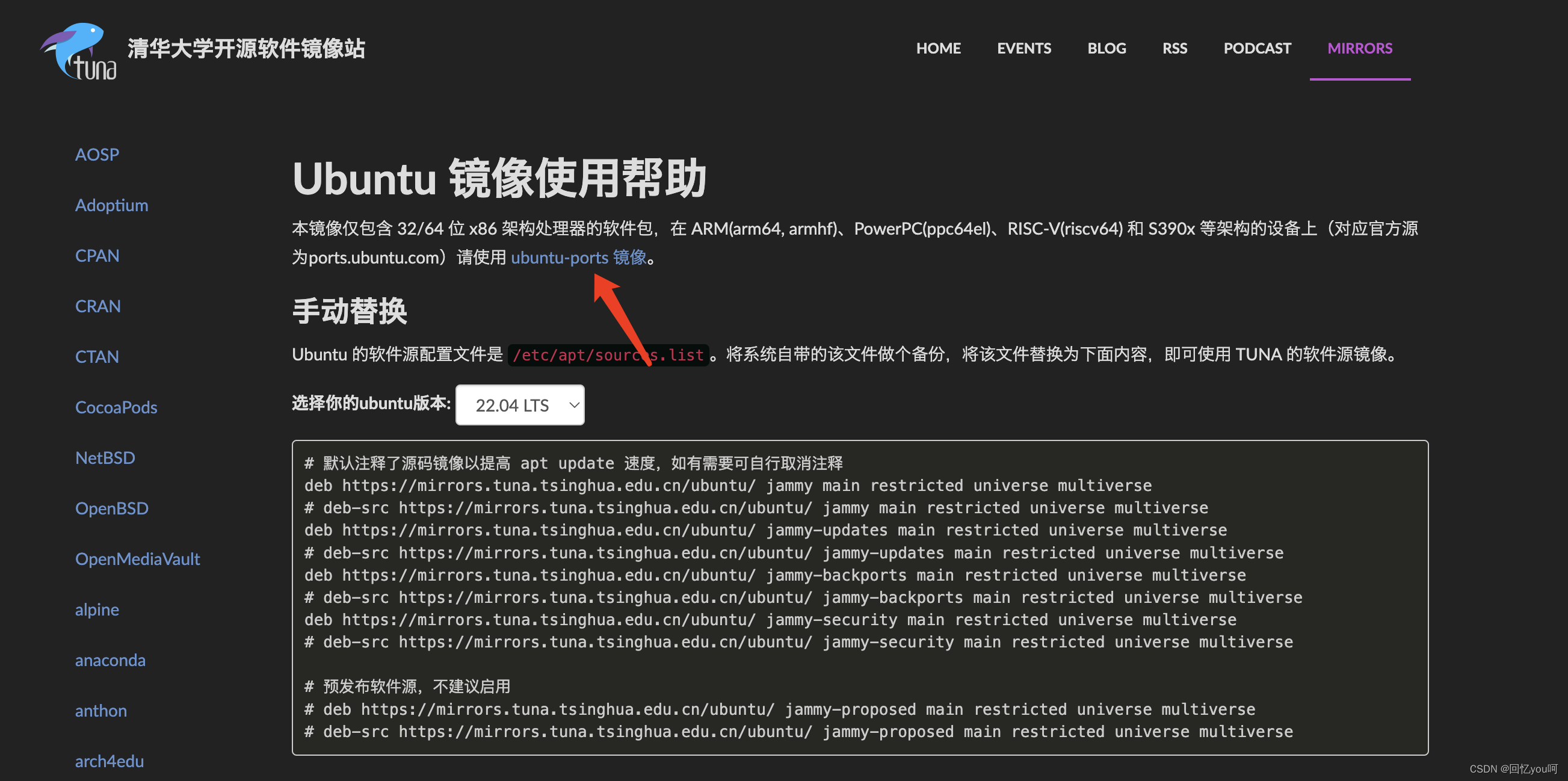Image resolution: width=1568 pixels, height=781 pixels.
Task: Open anaconda mirror help in sidebar
Action: [110, 660]
